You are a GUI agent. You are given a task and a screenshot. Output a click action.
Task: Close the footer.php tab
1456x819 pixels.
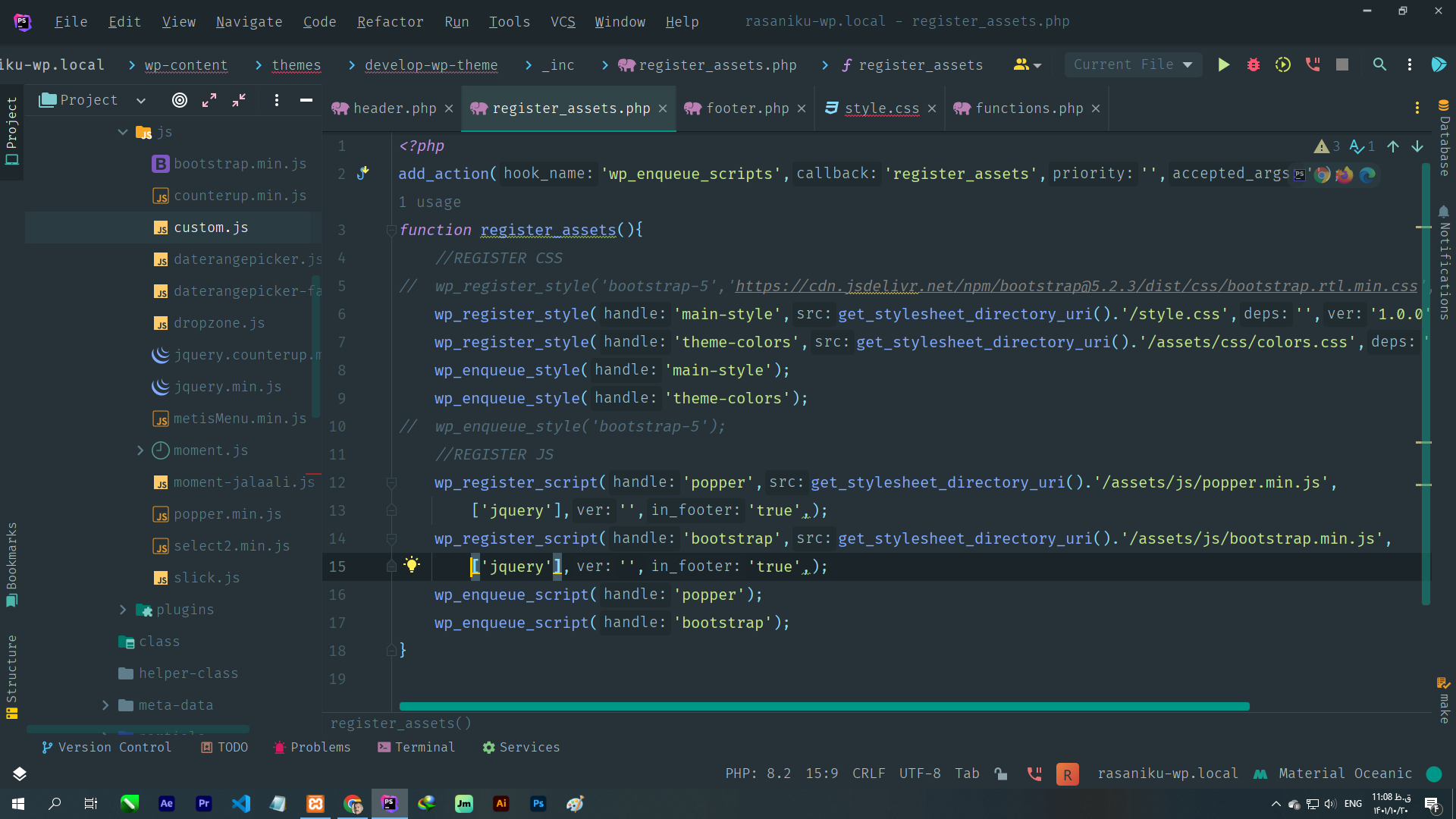coord(802,108)
